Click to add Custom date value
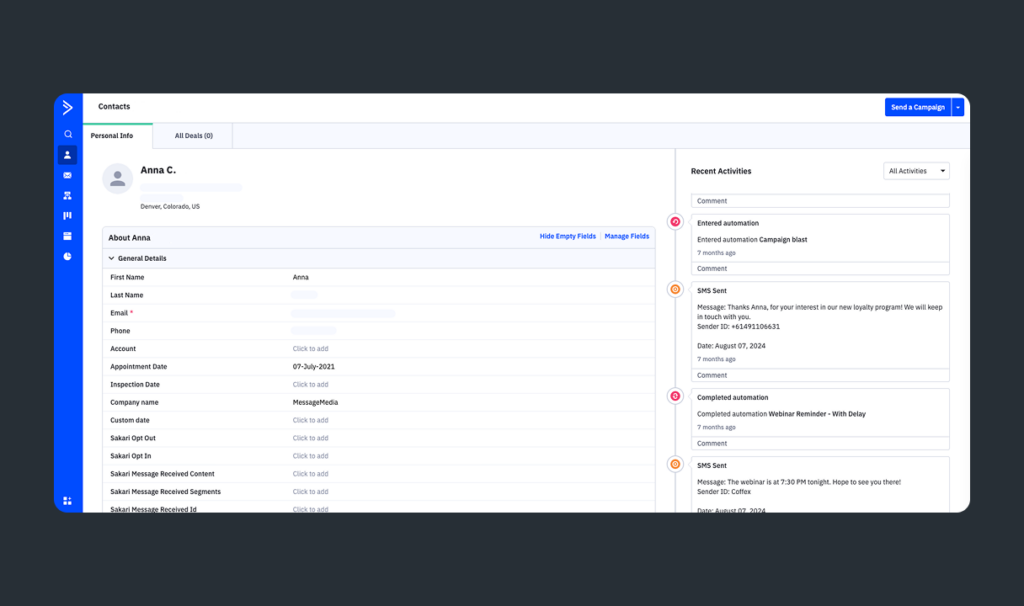The width and height of the screenshot is (1024, 606). 310,421
